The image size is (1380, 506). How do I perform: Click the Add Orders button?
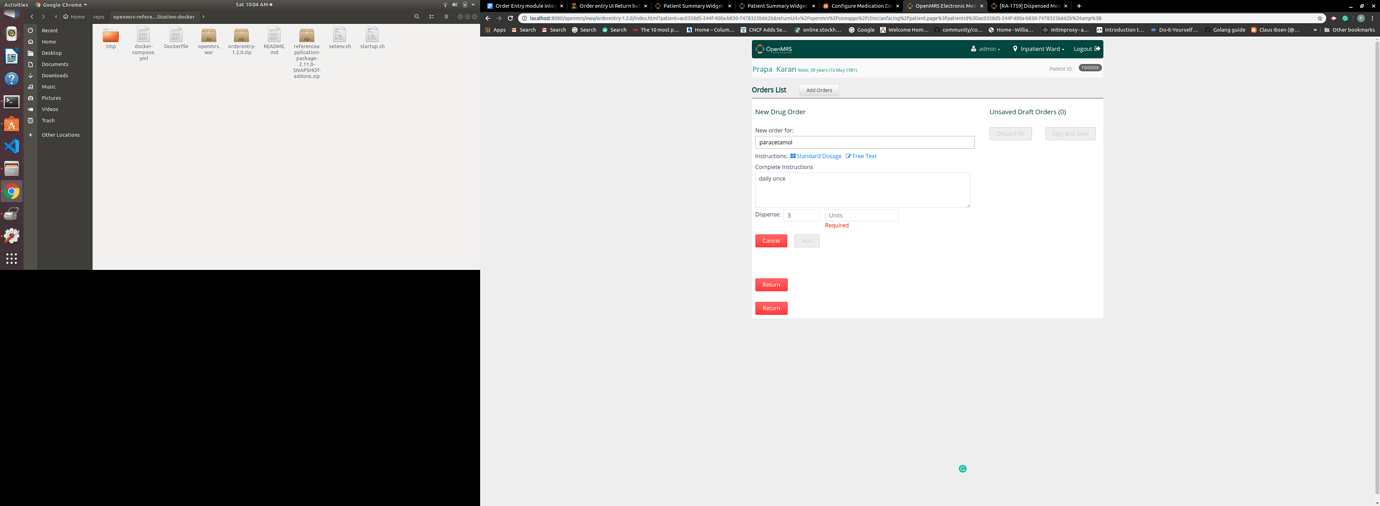[819, 90]
